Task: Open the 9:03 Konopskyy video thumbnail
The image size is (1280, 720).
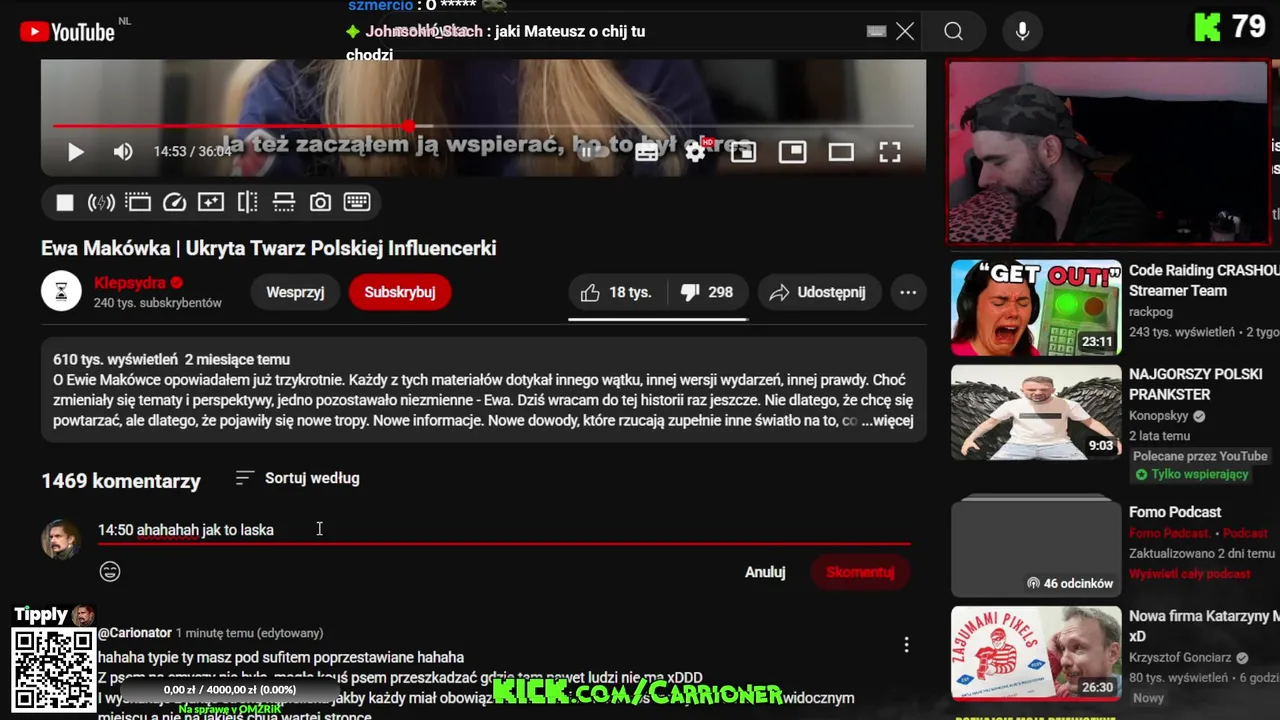Action: click(x=1036, y=412)
